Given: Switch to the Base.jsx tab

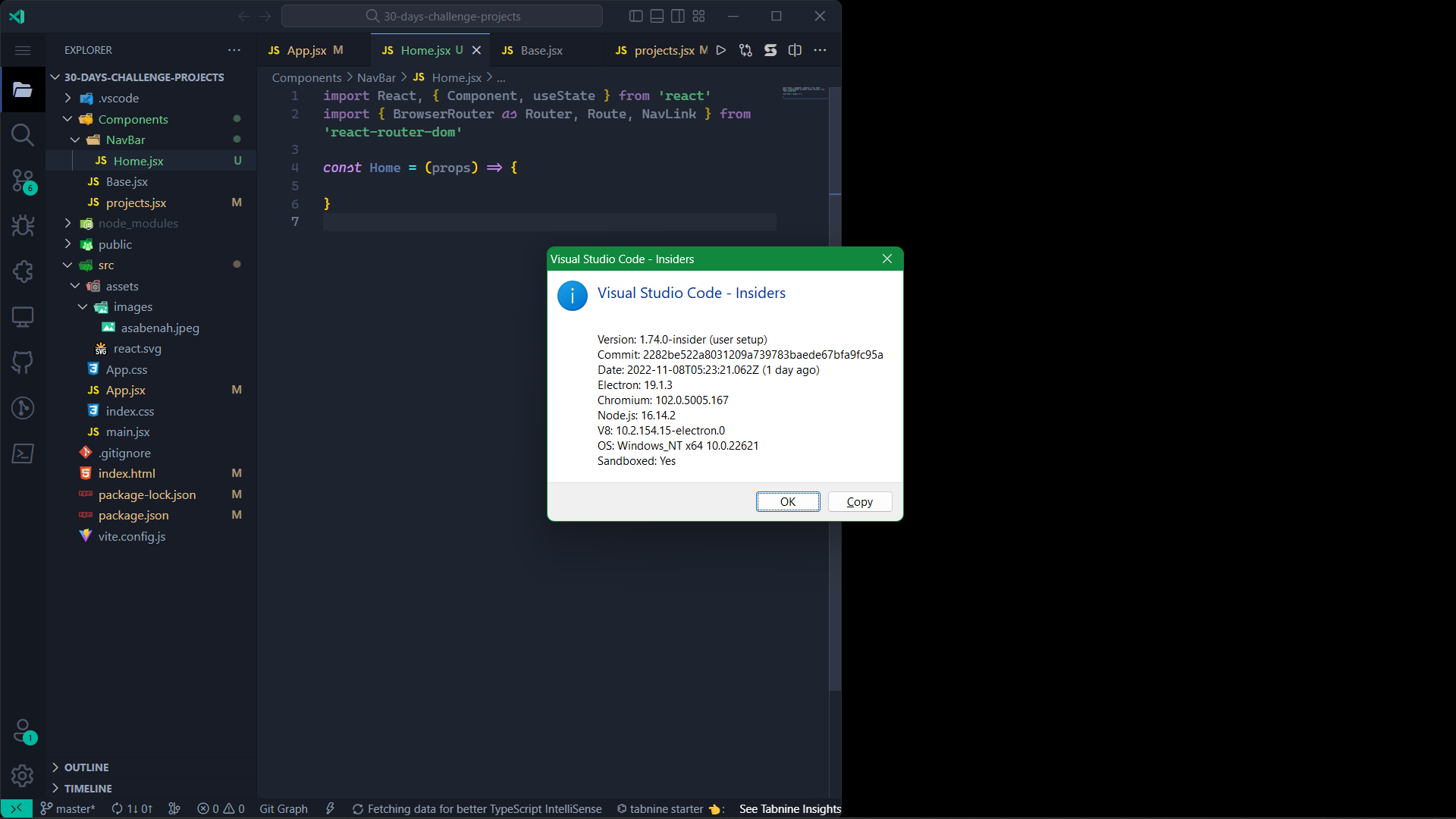Looking at the screenshot, I should pyautogui.click(x=541, y=50).
